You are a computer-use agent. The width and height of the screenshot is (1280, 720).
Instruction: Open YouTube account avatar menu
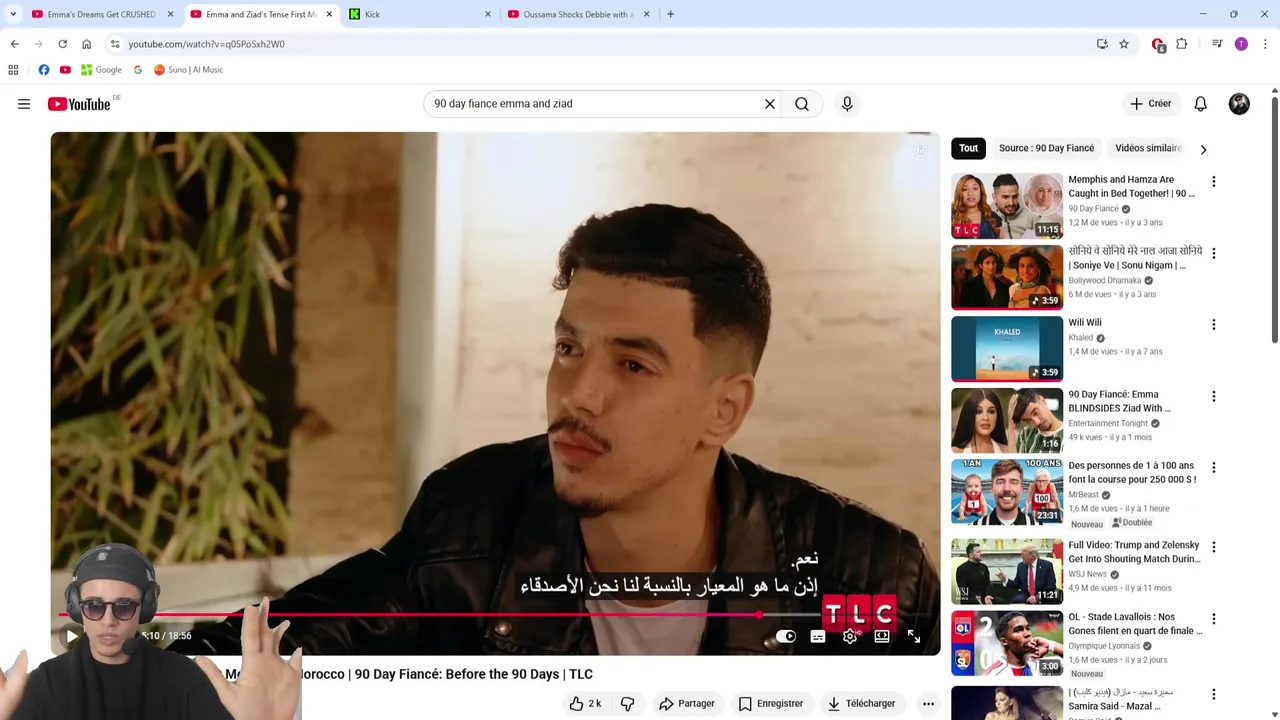point(1239,104)
